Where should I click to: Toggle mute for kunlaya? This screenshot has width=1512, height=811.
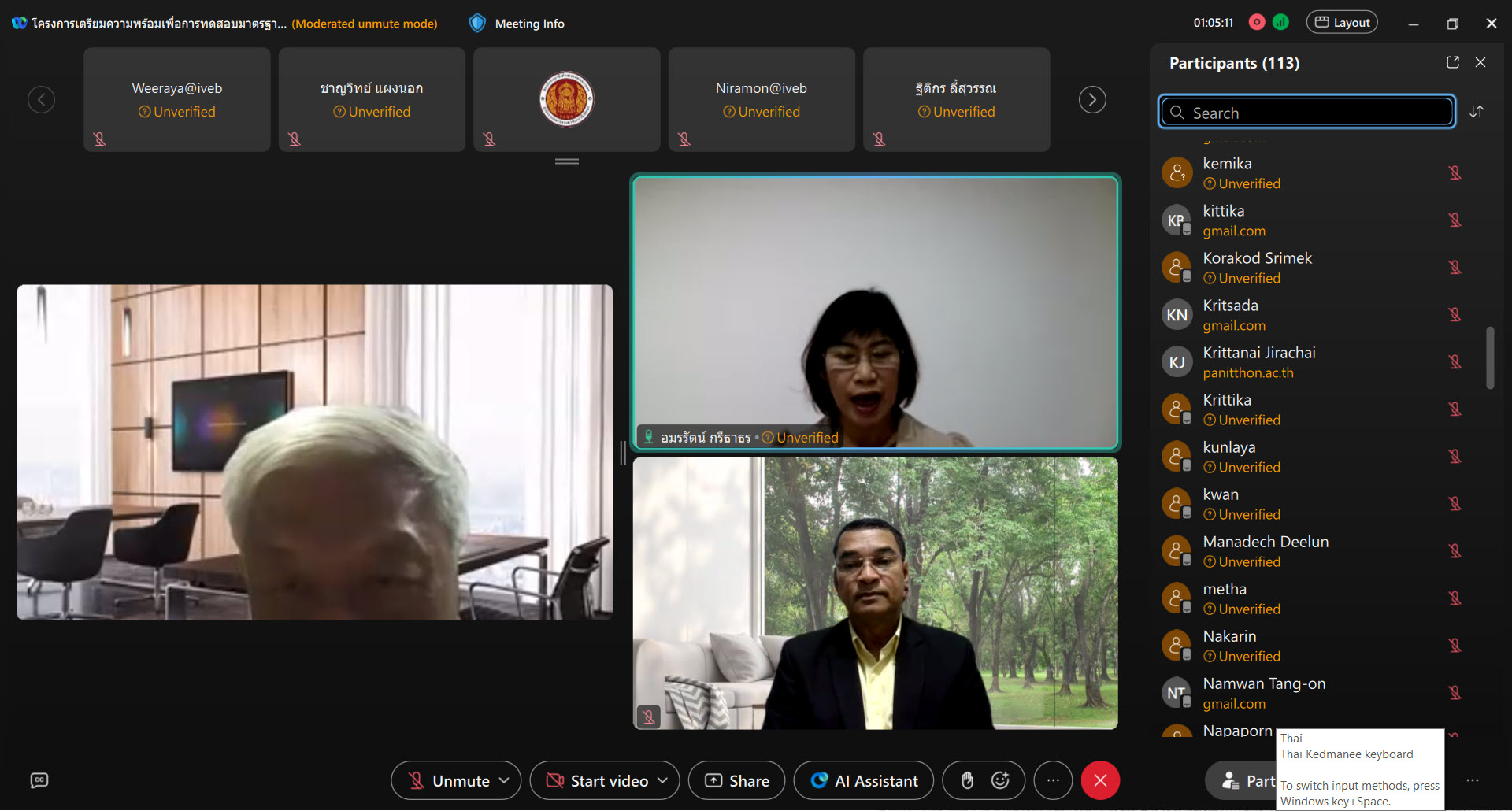click(1455, 456)
